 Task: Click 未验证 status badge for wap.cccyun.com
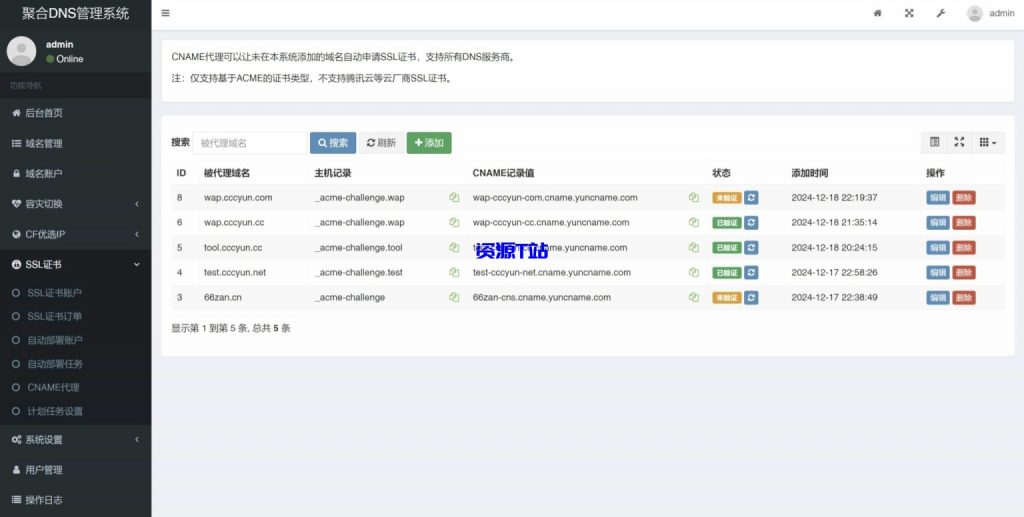point(727,197)
